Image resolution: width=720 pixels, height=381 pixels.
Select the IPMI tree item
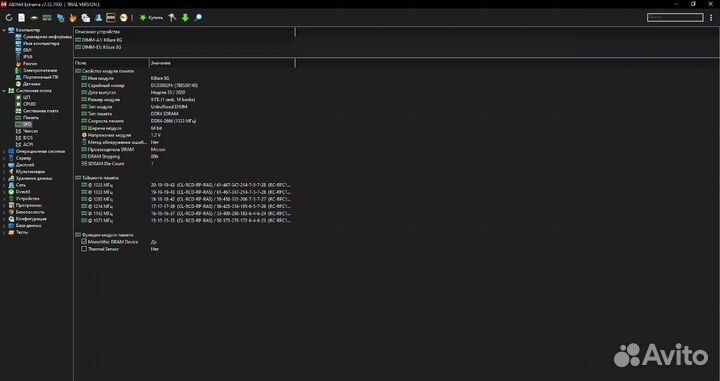coord(28,57)
